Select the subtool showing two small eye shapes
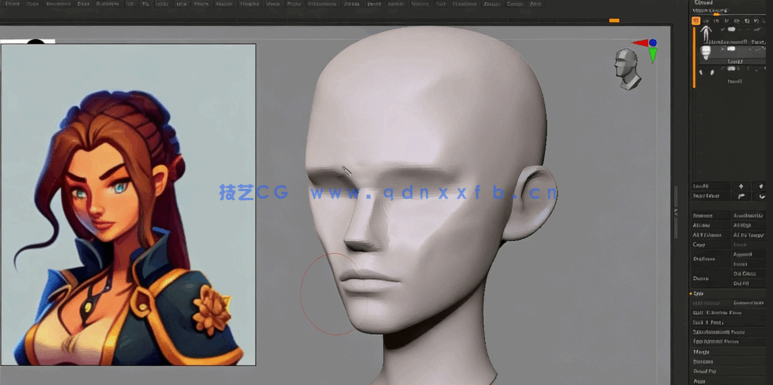This screenshot has height=385, width=773. pos(706,72)
